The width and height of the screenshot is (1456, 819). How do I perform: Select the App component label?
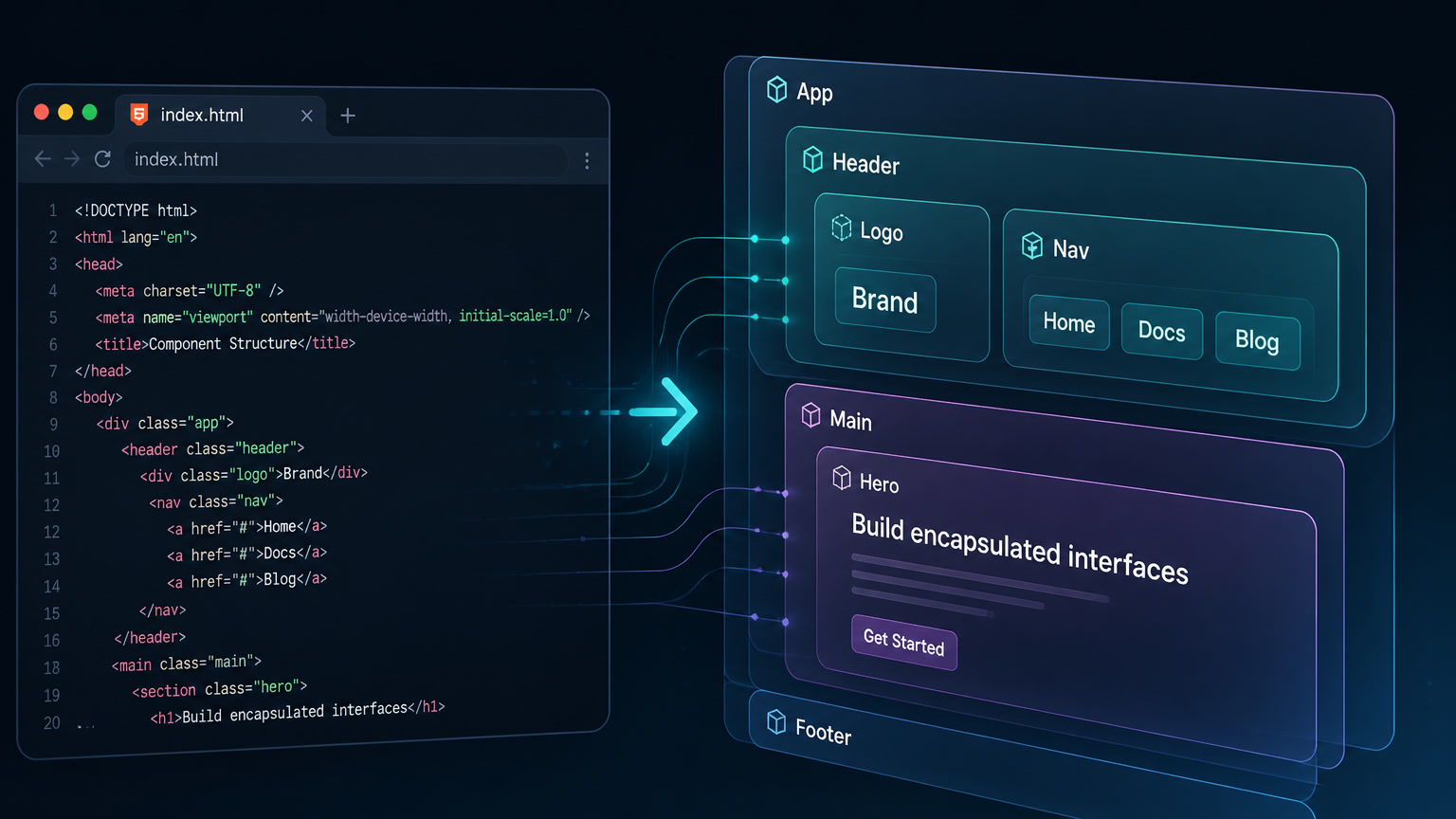(814, 93)
